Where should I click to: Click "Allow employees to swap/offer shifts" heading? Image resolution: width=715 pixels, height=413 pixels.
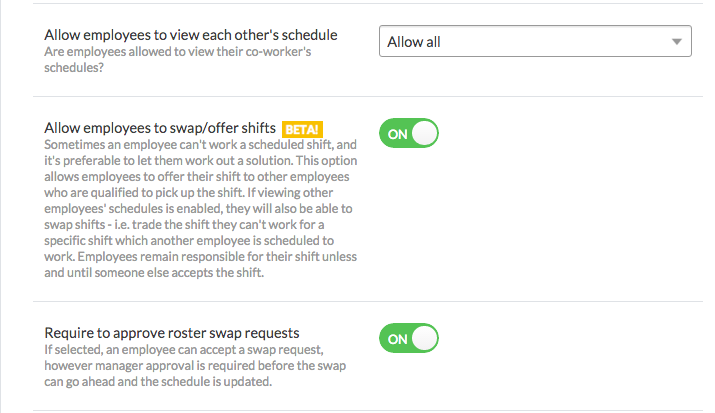[161, 128]
